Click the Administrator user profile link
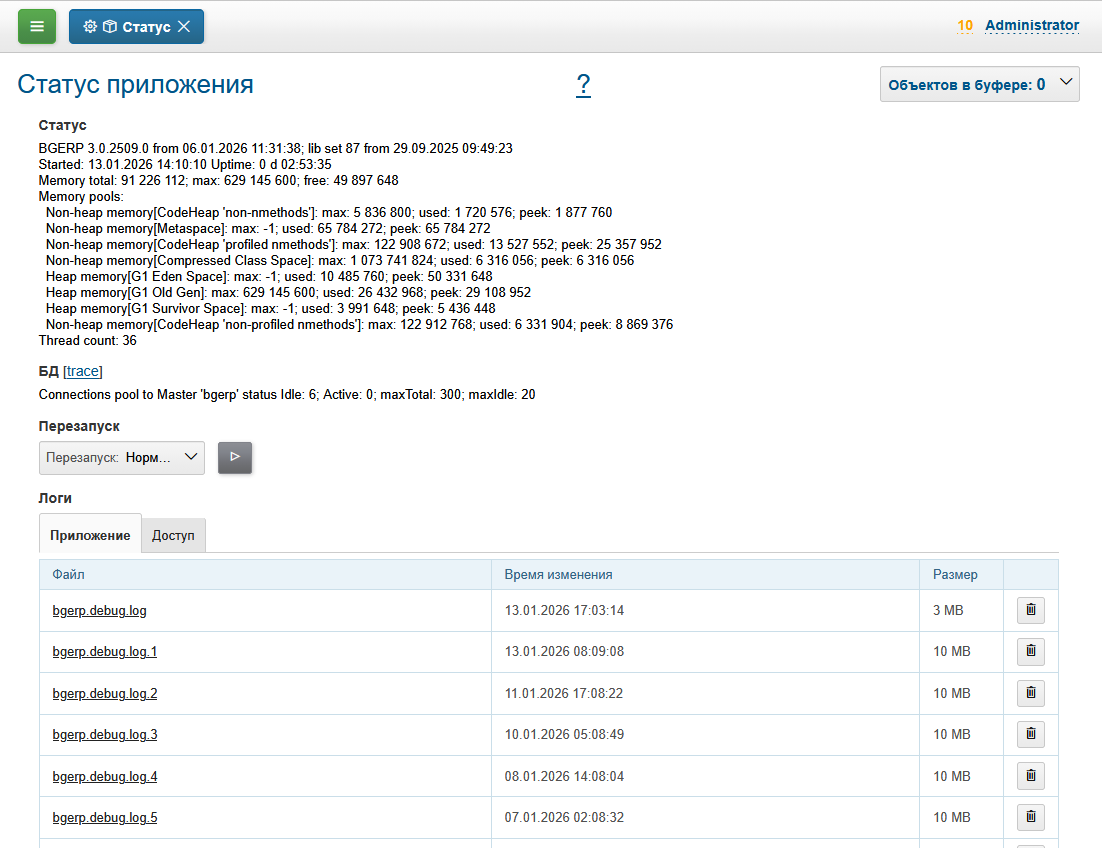The image size is (1102, 848). pos(1032,26)
